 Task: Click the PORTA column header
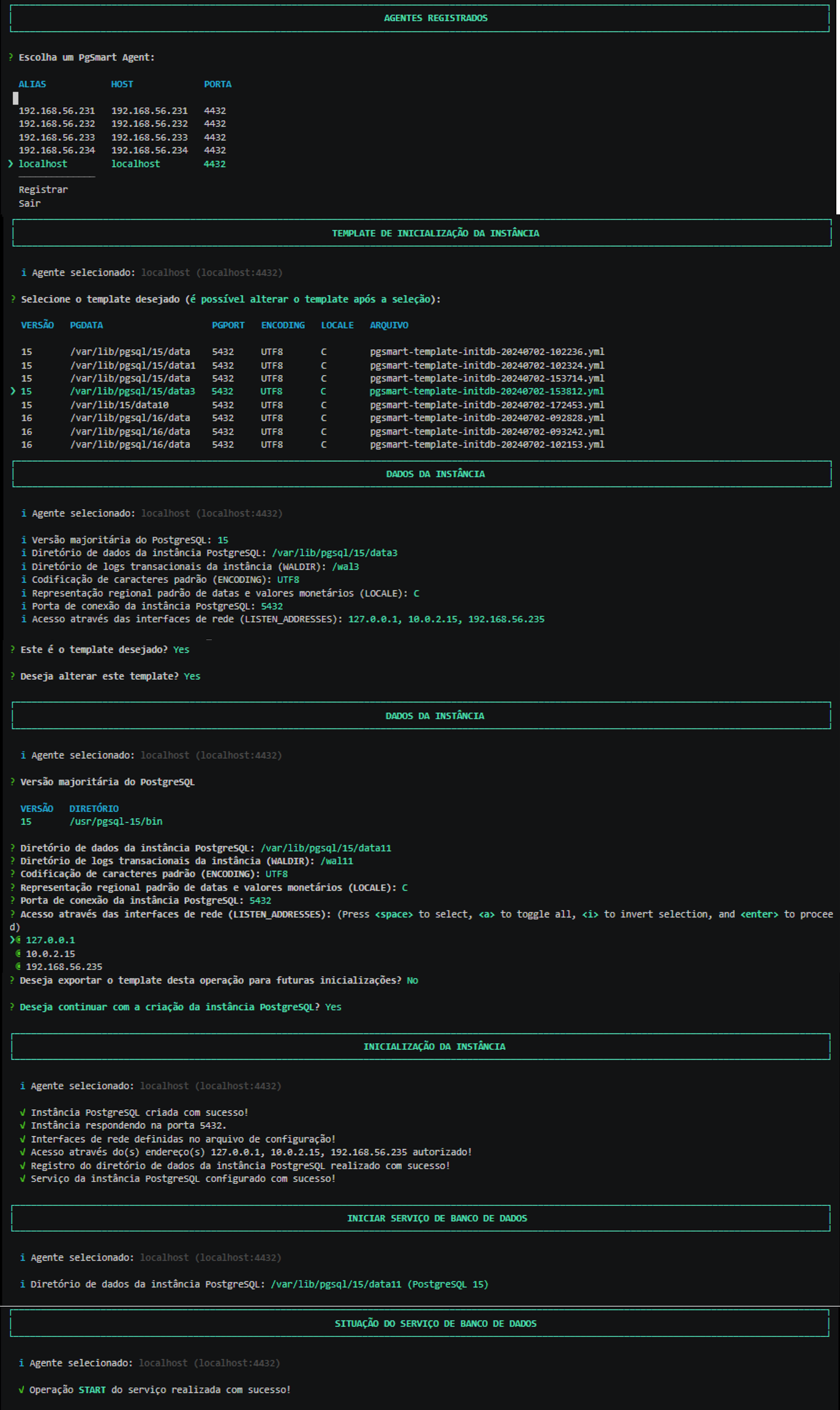217,85
